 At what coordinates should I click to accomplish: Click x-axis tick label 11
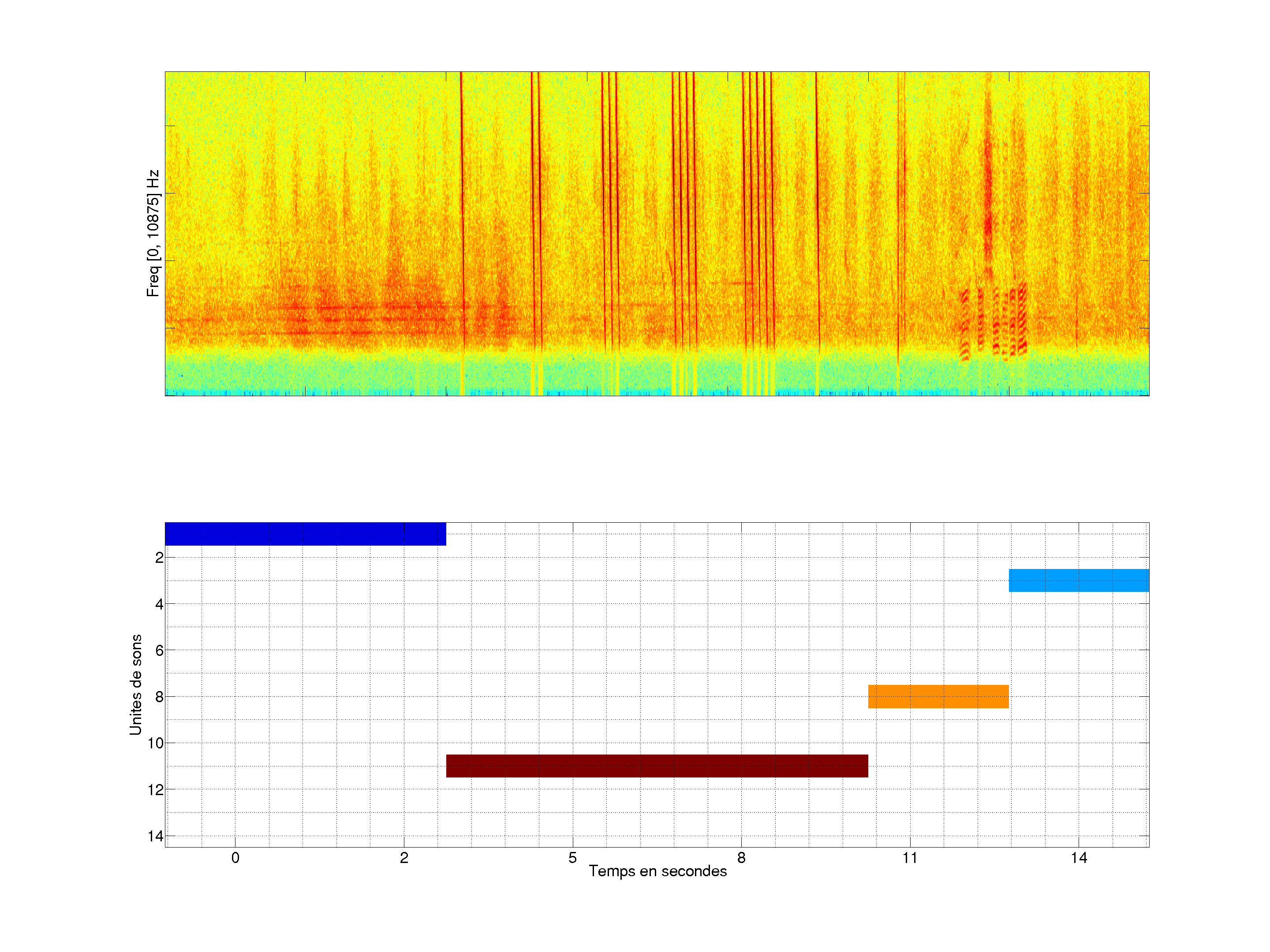click(910, 858)
